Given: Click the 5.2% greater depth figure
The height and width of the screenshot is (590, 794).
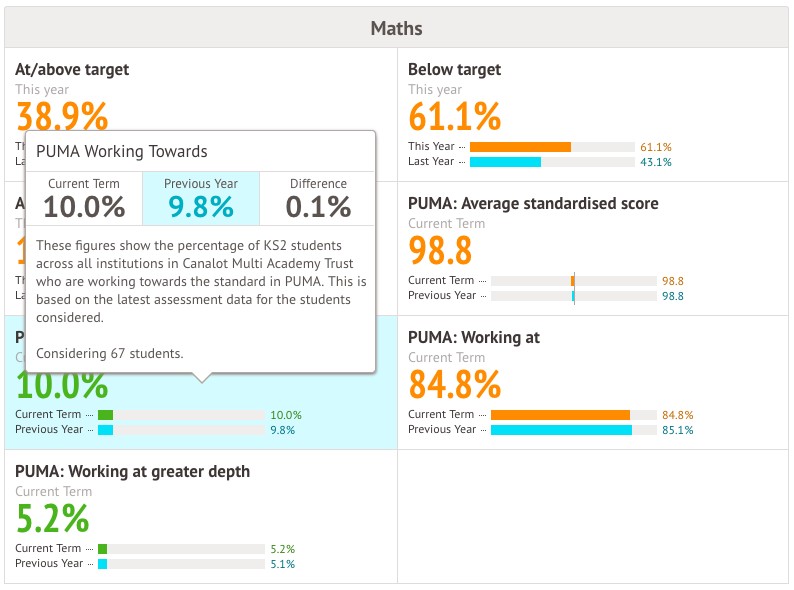Looking at the screenshot, I should 53,519.
